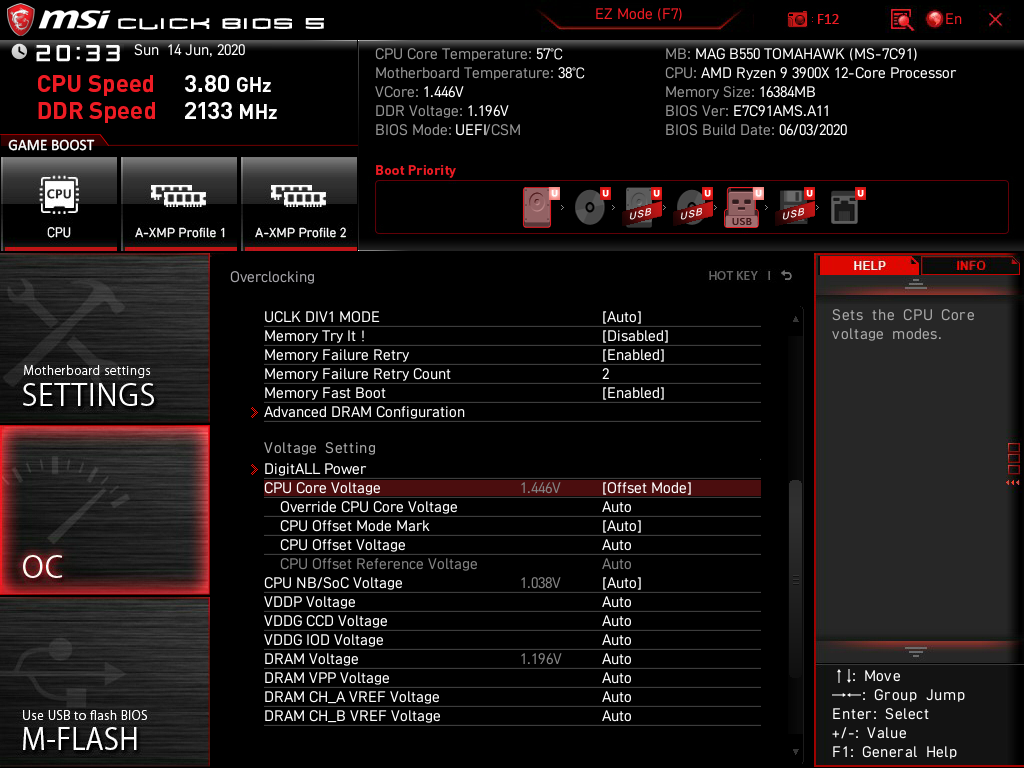Select the highlighted USB key boot device

743,207
